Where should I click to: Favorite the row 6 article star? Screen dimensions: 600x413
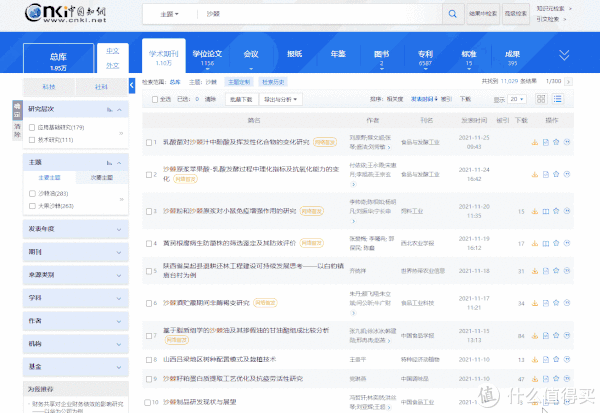(556, 303)
